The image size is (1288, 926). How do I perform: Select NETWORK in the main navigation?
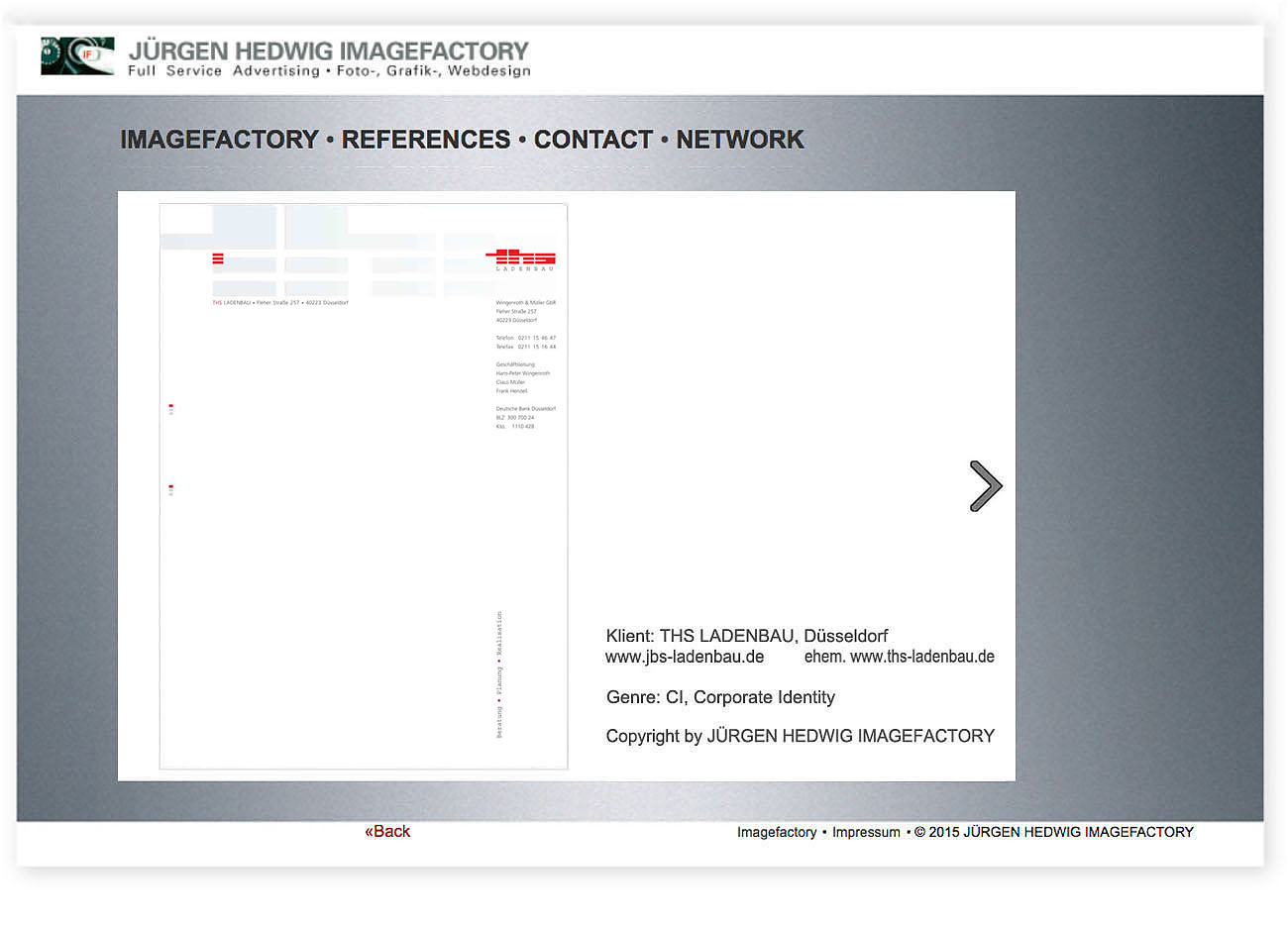[x=740, y=140]
